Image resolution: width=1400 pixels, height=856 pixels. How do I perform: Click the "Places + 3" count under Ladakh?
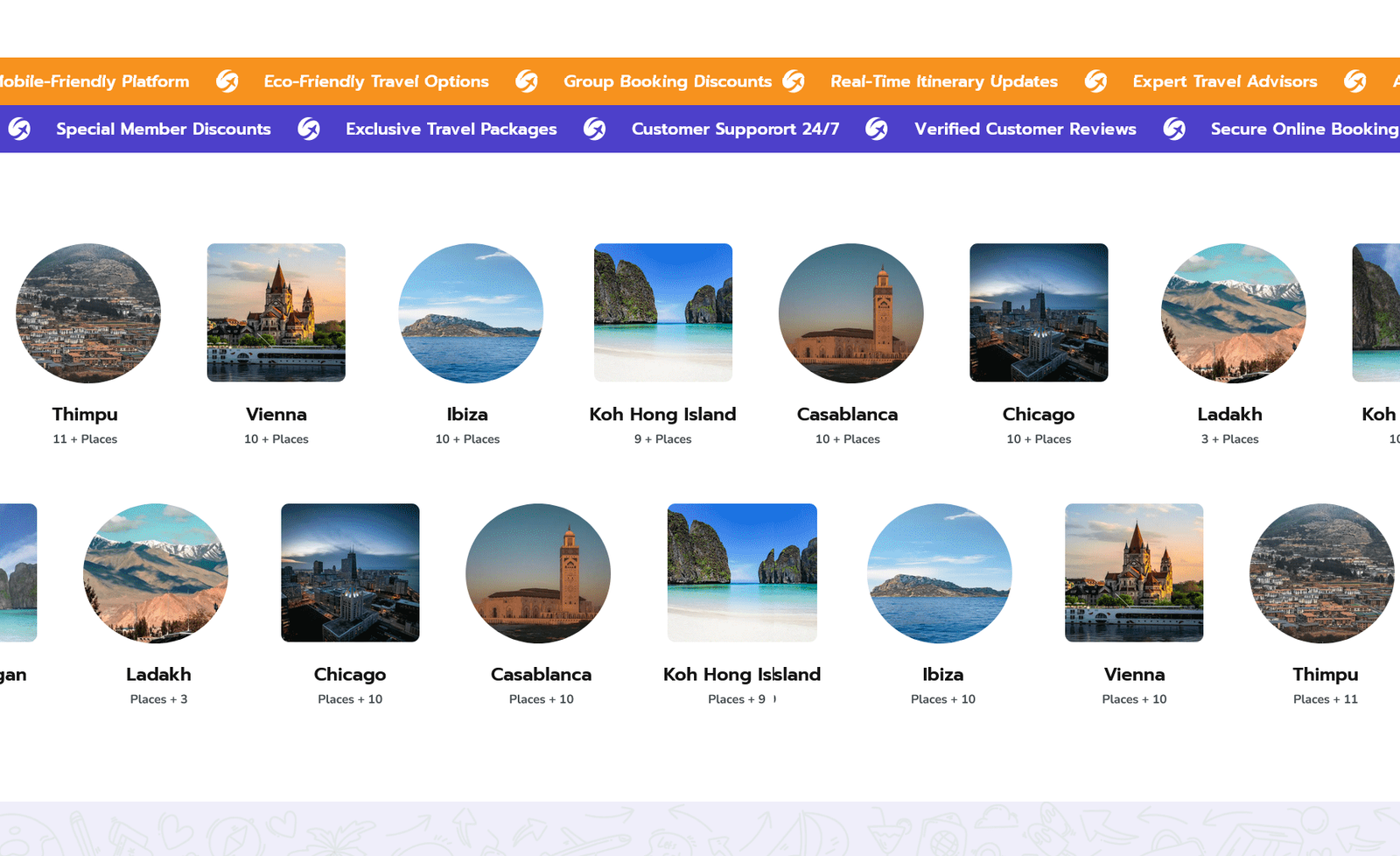coord(158,699)
